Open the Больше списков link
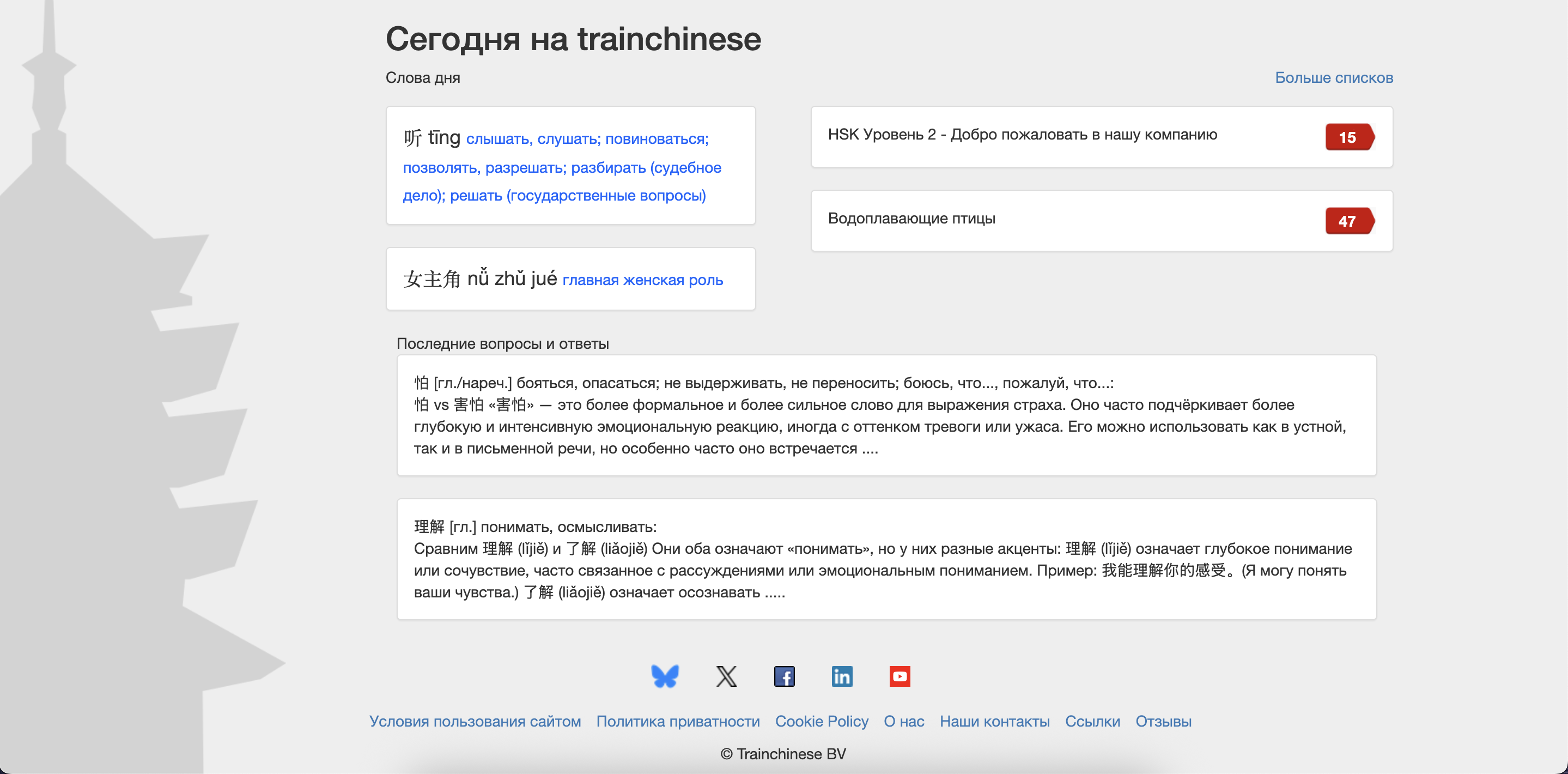This screenshot has height=774, width=1568. 1334,77
